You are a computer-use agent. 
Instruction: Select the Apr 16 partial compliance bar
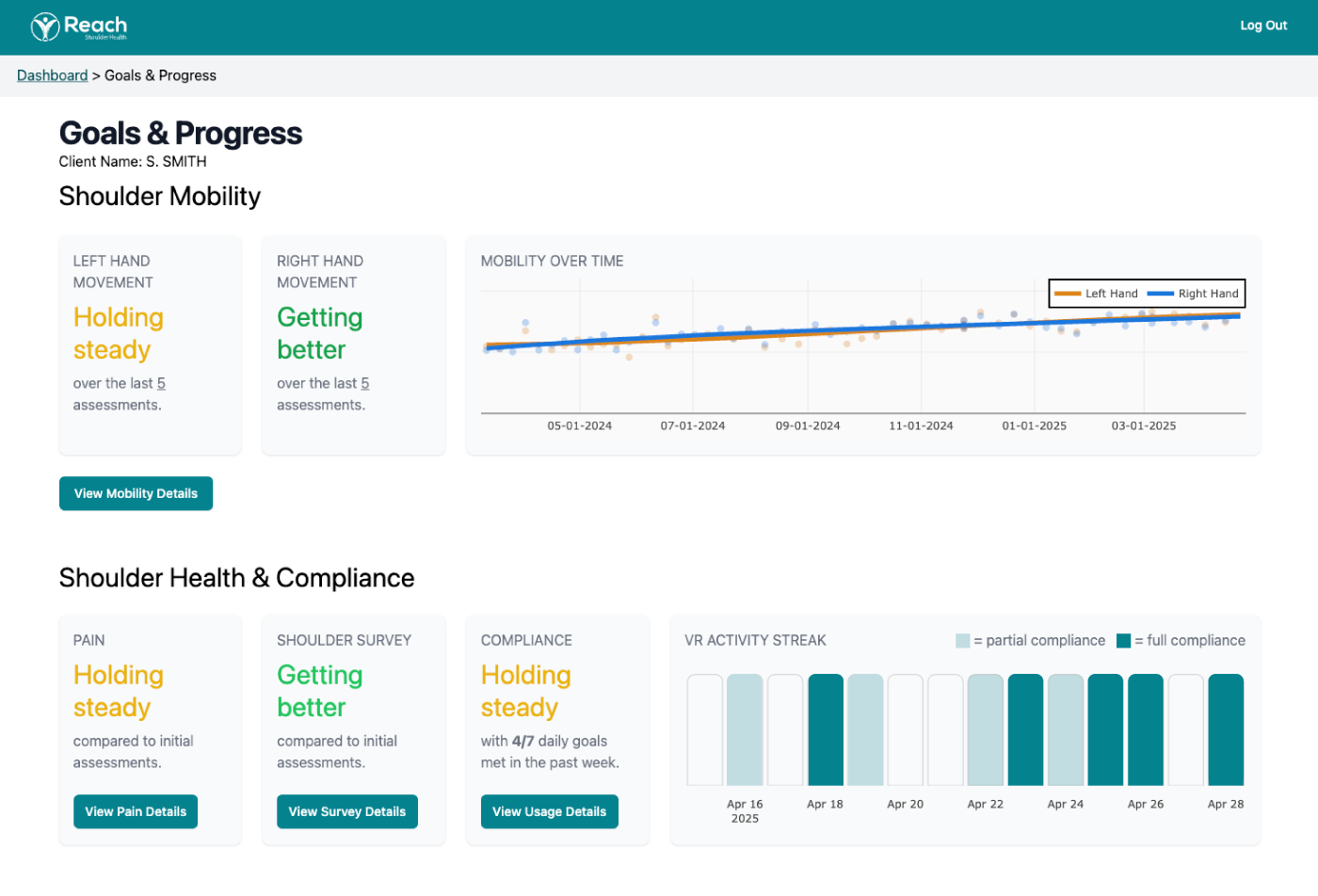pyautogui.click(x=745, y=729)
